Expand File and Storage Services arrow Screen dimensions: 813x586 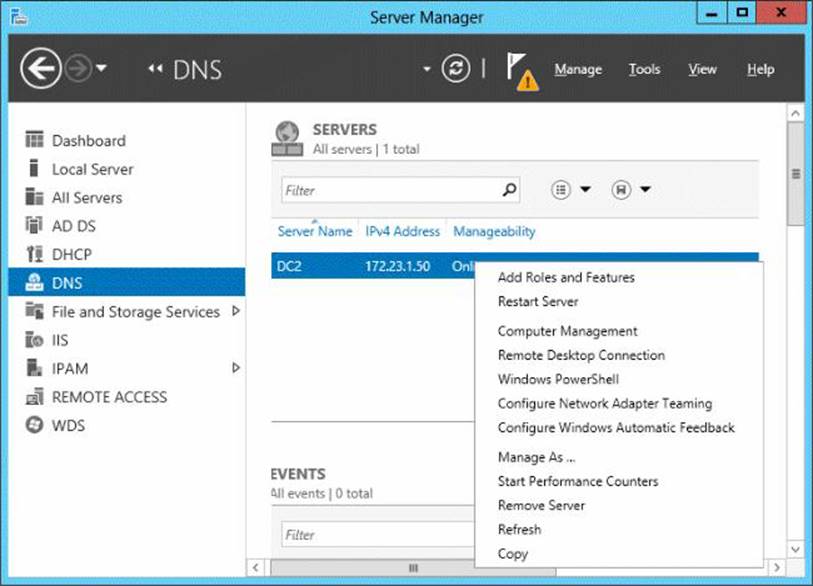pyautogui.click(x=236, y=311)
